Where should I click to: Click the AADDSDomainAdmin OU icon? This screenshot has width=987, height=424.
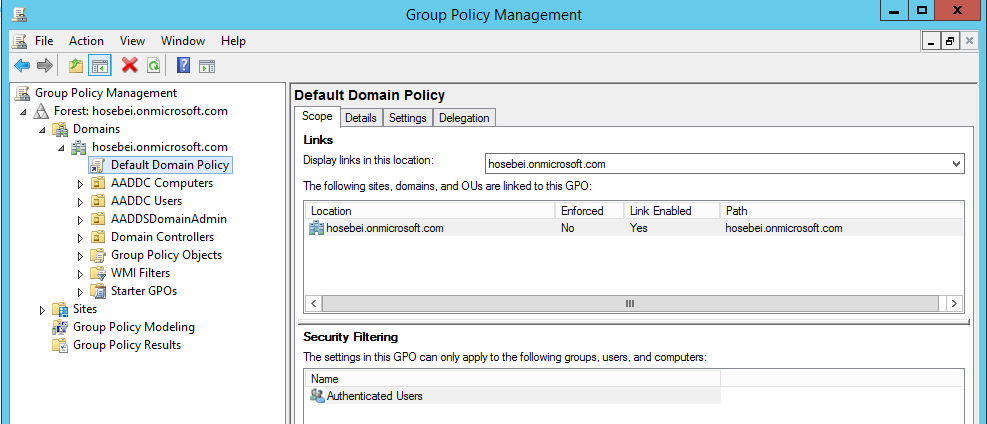pos(98,219)
